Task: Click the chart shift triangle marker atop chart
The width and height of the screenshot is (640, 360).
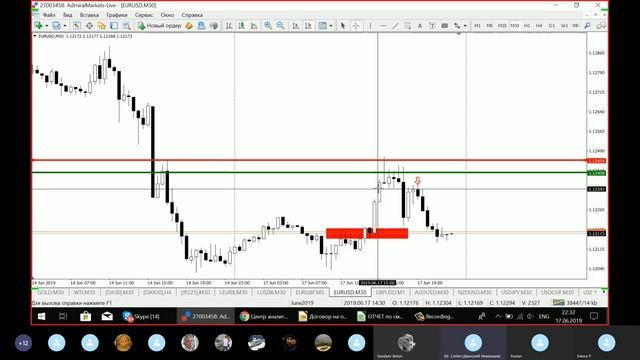Action: tap(459, 34)
